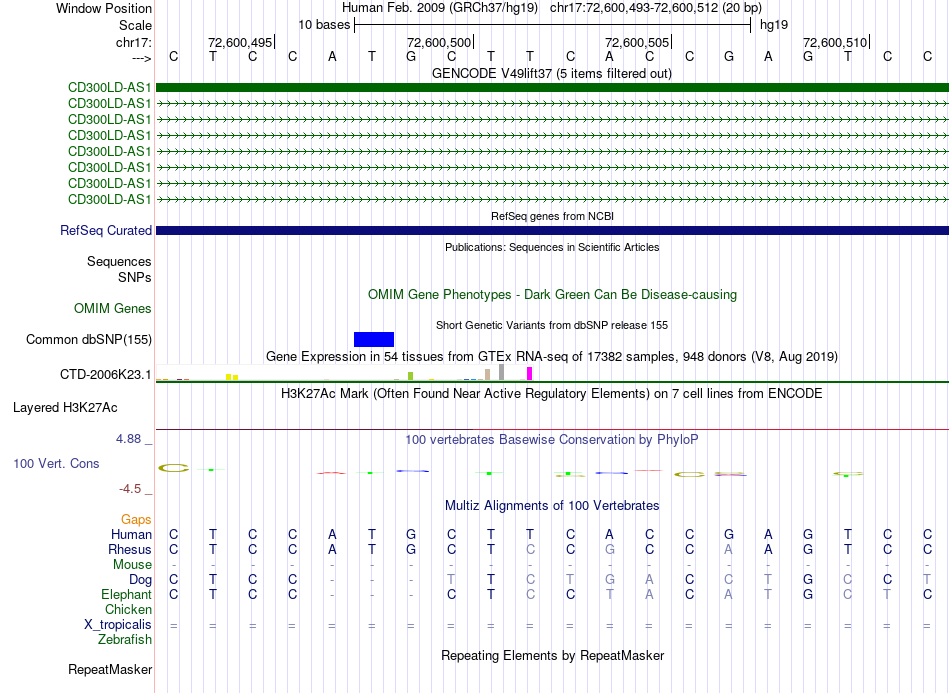This screenshot has height=693, width=950.
Task: Click the X_tropicalis alignment row label
Action: (x=118, y=625)
